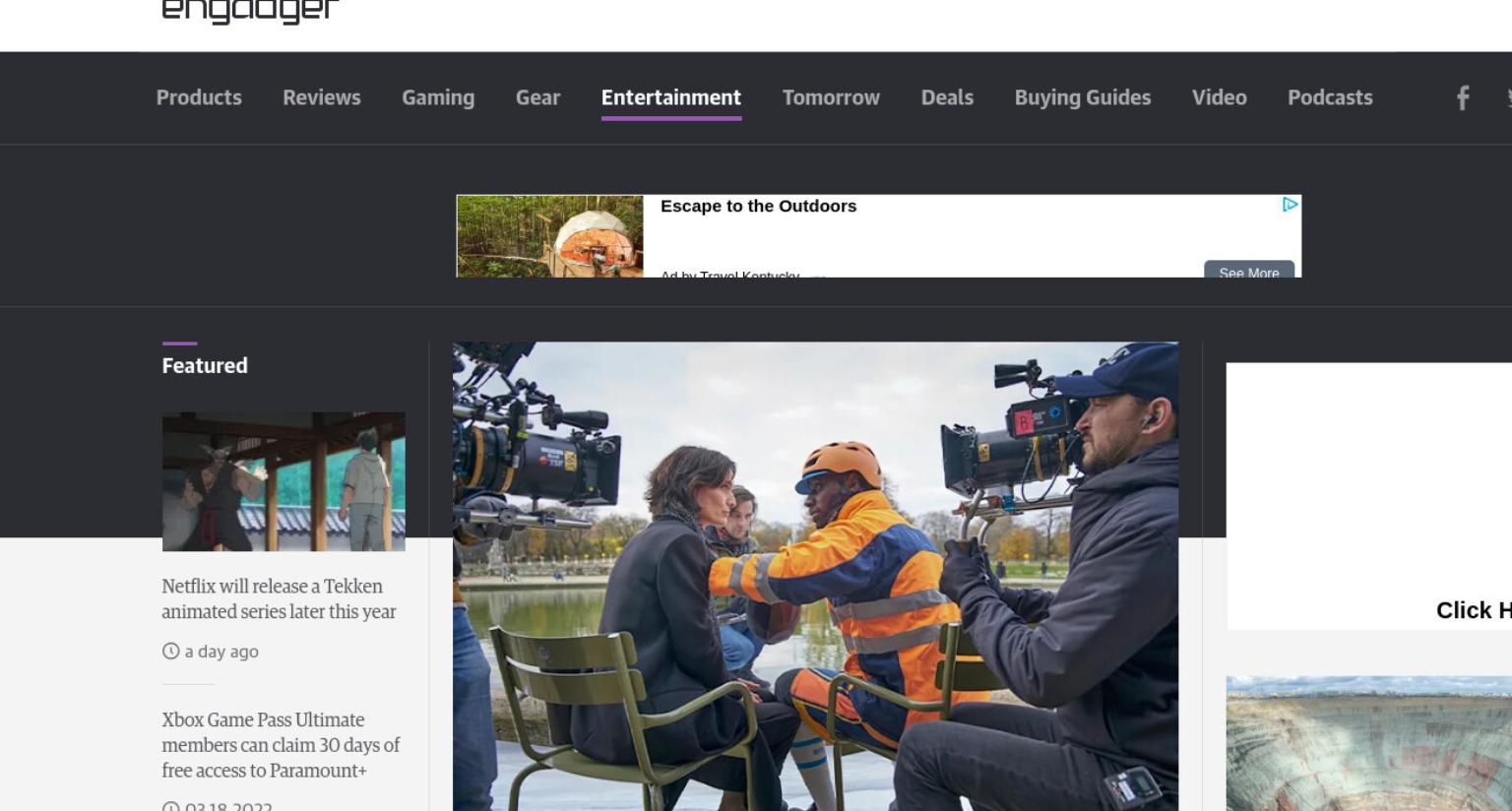Open the Products menu
The width and height of the screenshot is (1512, 811).
coord(199,97)
